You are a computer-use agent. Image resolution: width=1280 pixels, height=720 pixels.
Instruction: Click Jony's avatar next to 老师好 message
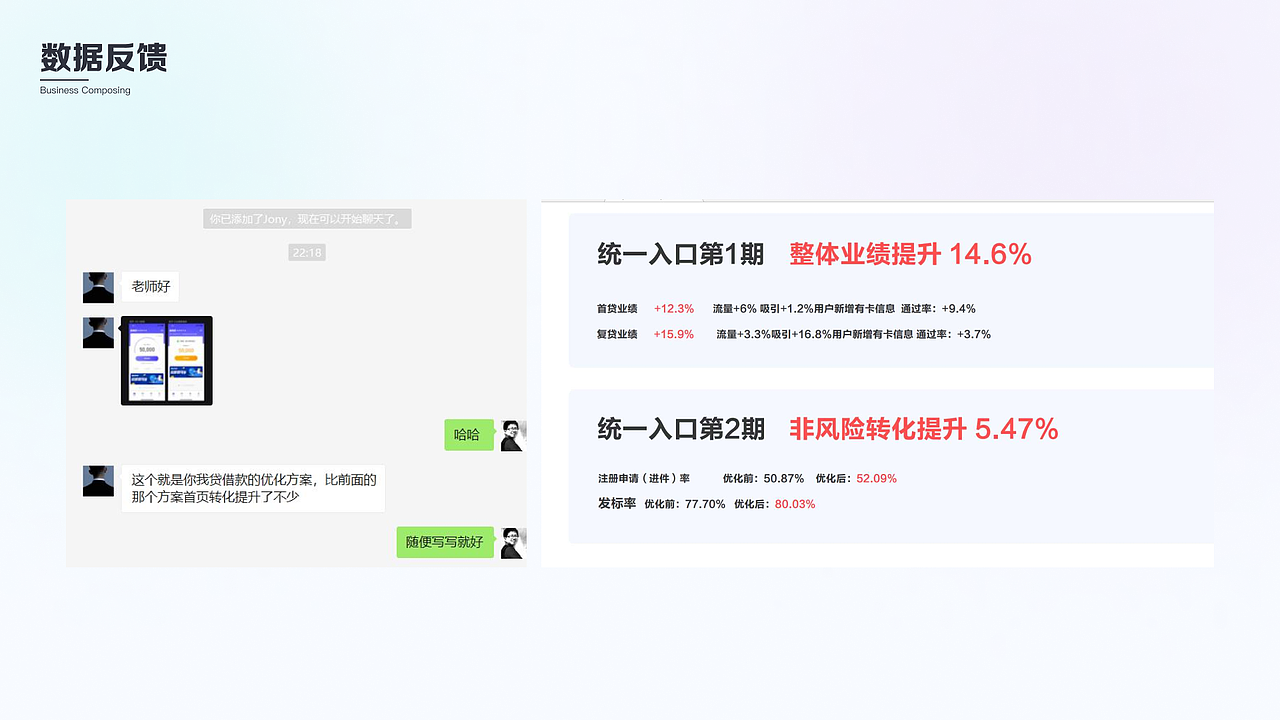click(x=98, y=286)
